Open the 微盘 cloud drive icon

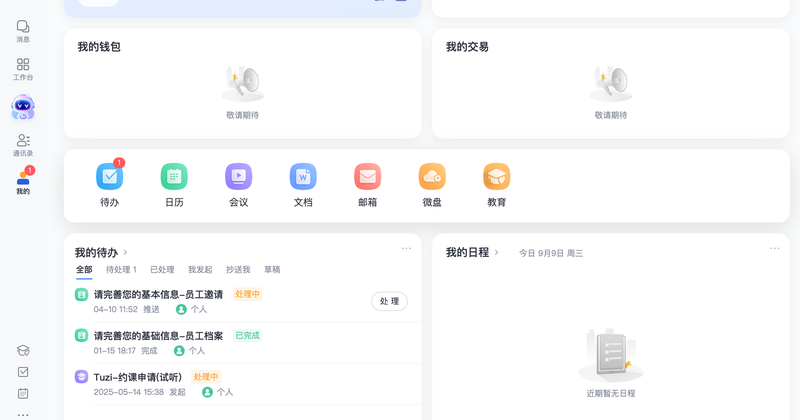pyautogui.click(x=432, y=177)
